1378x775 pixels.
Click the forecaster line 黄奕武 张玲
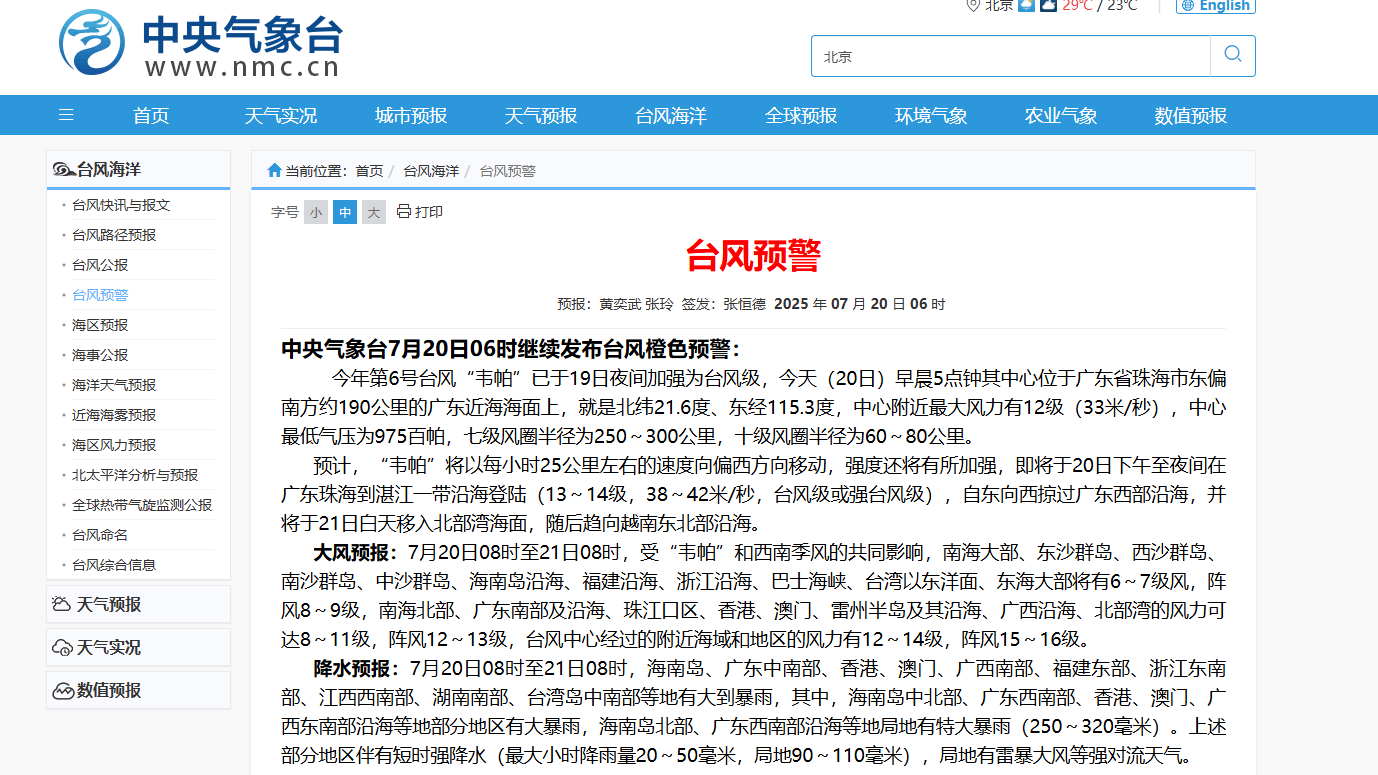[x=636, y=304]
